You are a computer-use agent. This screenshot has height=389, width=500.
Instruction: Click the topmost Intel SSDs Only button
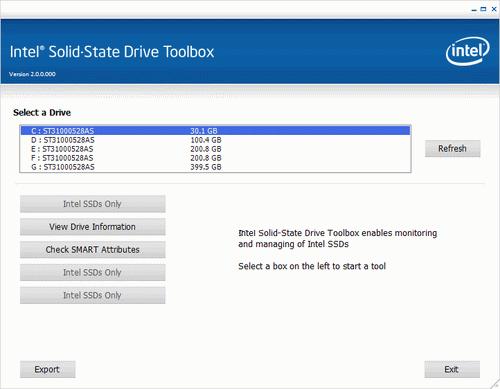coord(92,204)
